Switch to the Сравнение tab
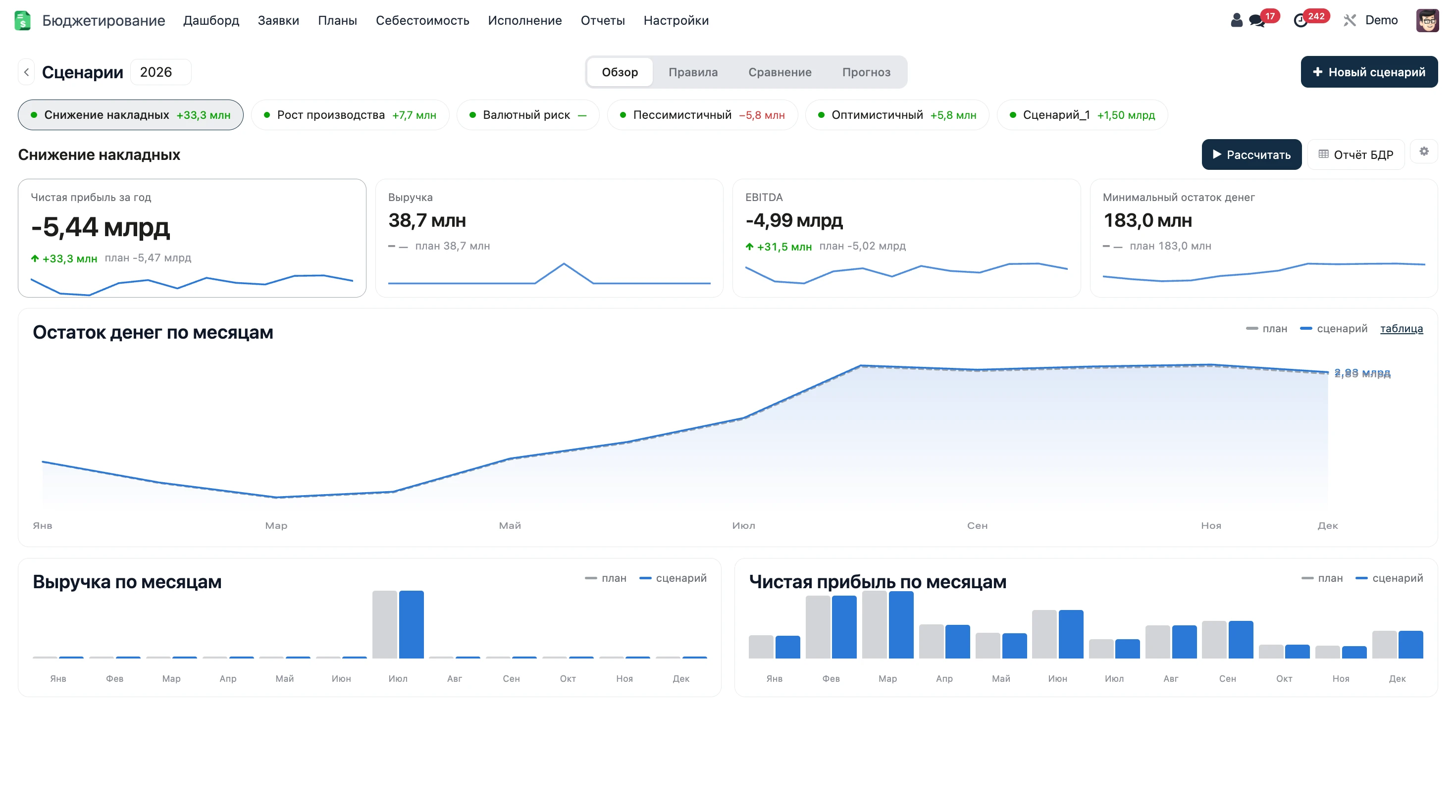This screenshot has width=1456, height=812. click(x=780, y=72)
